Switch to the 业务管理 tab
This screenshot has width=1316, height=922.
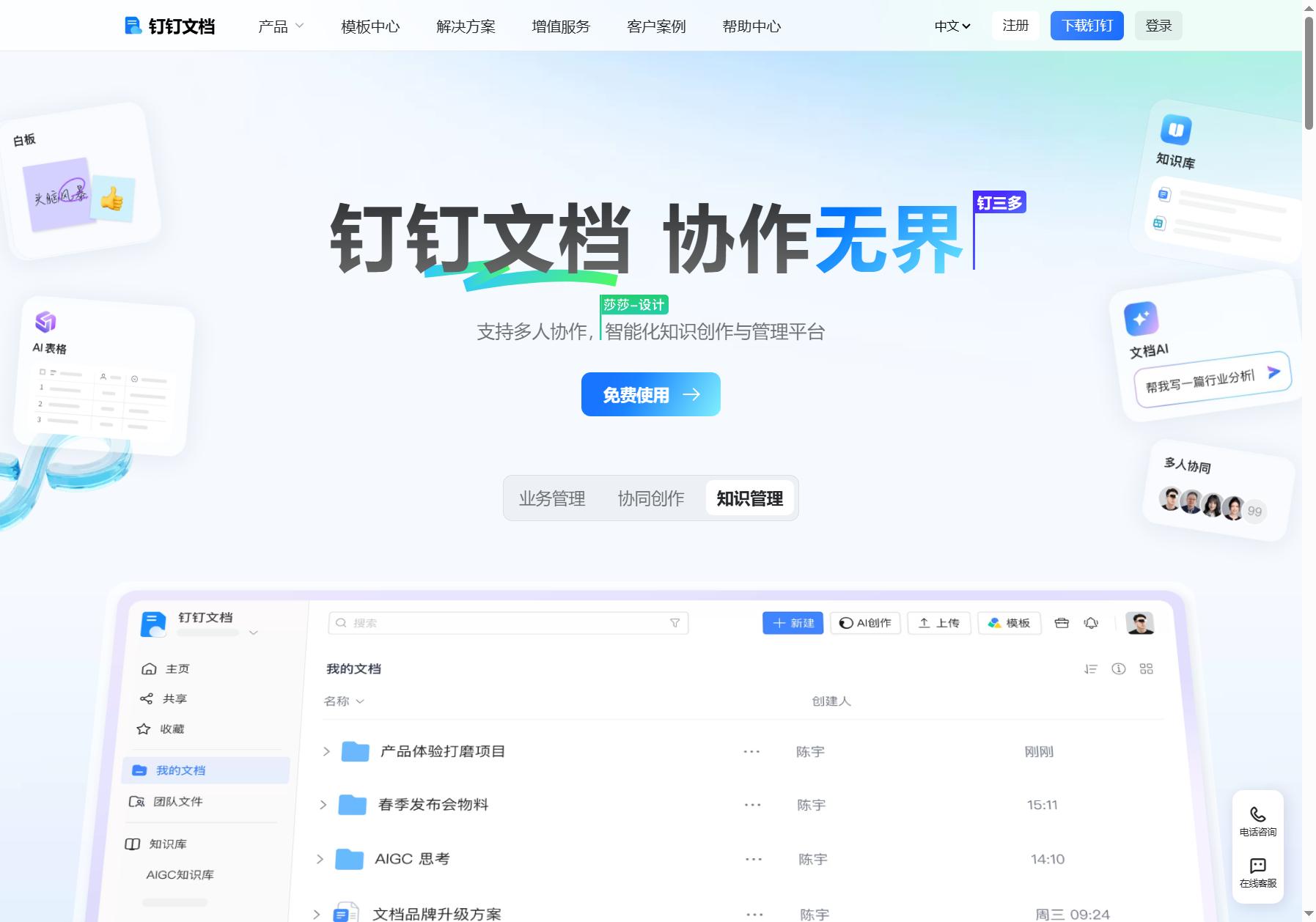coord(552,498)
